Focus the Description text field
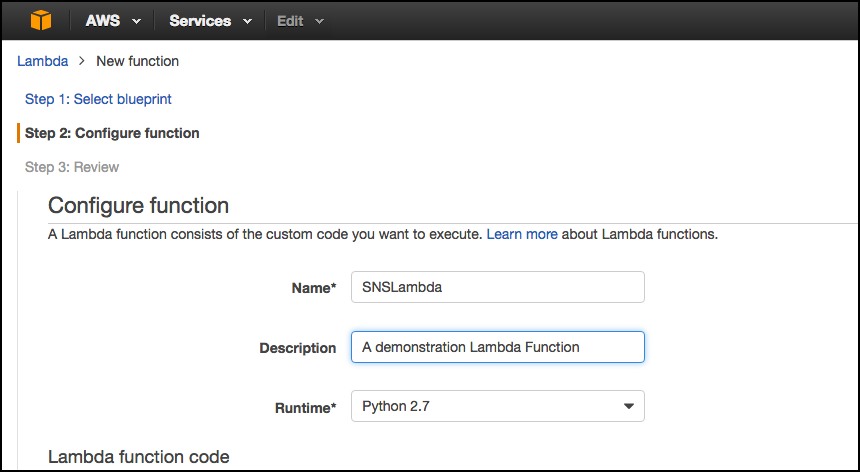The height and width of the screenshot is (472, 860). click(x=497, y=347)
